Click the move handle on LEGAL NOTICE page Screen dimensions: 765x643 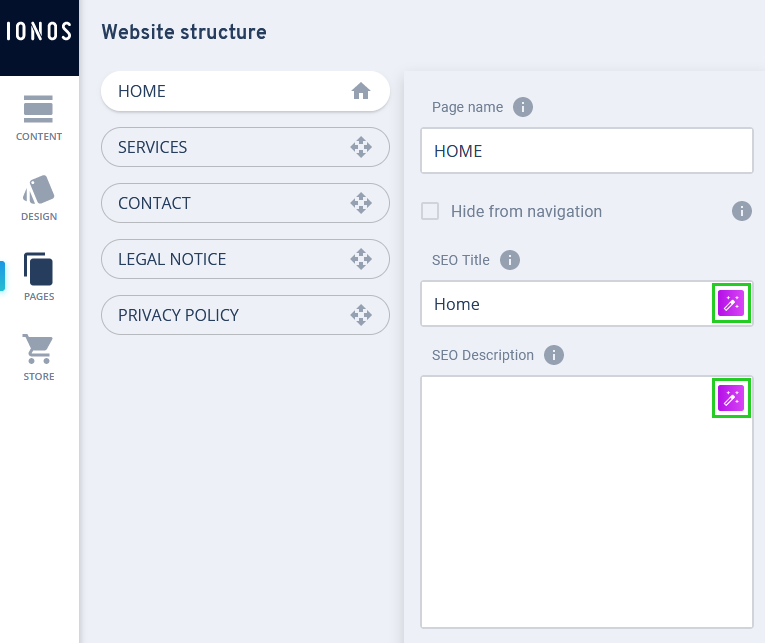(x=361, y=259)
